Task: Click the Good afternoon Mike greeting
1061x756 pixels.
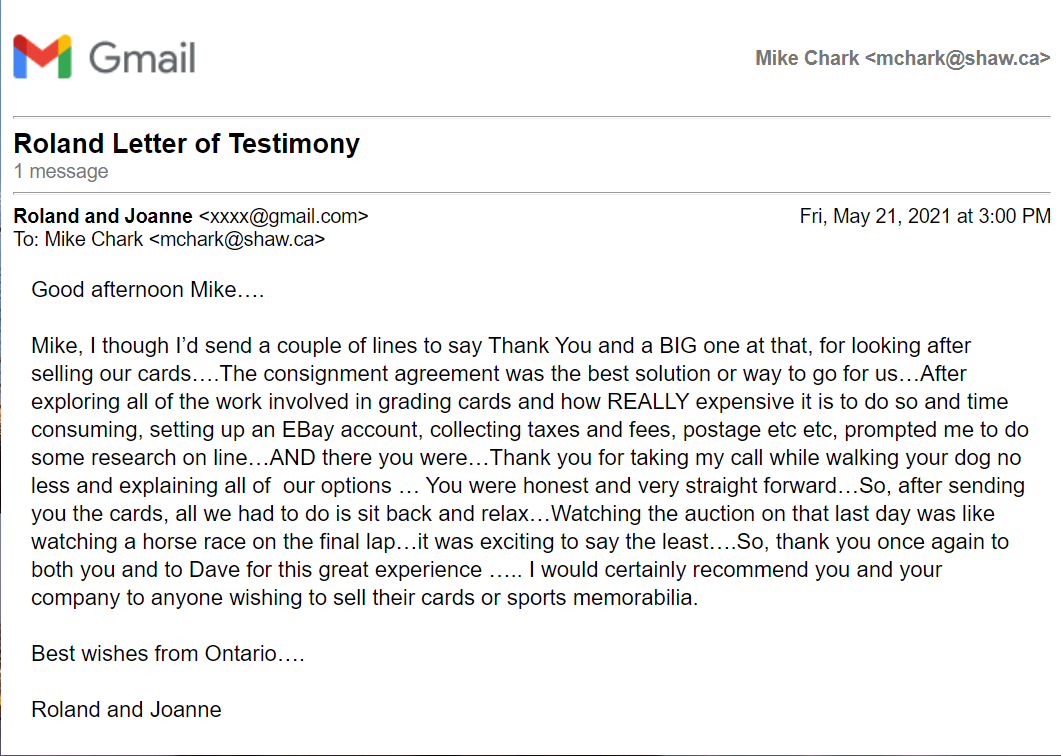Action: coord(148,290)
